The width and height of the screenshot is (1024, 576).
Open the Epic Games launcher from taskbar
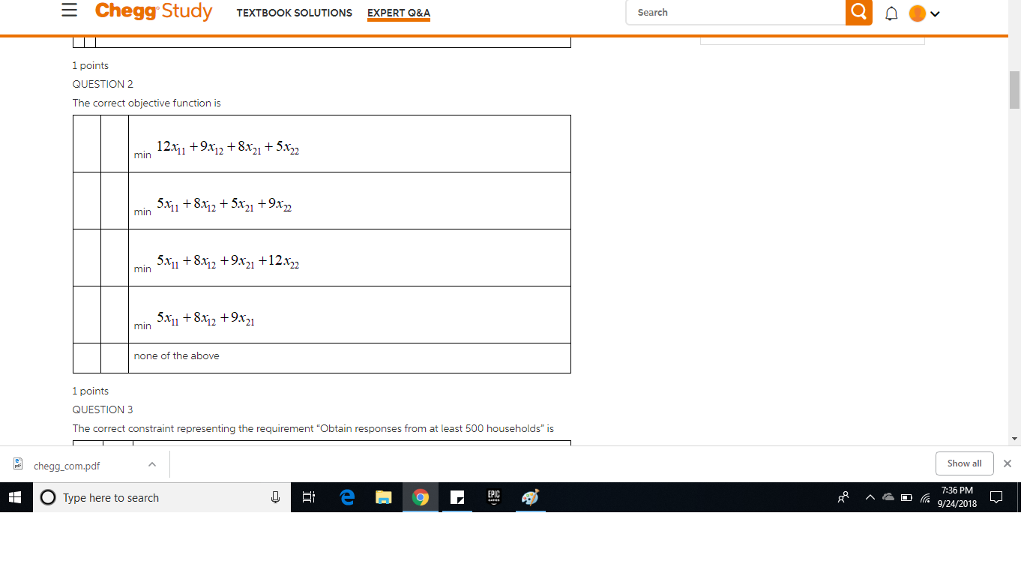point(493,497)
